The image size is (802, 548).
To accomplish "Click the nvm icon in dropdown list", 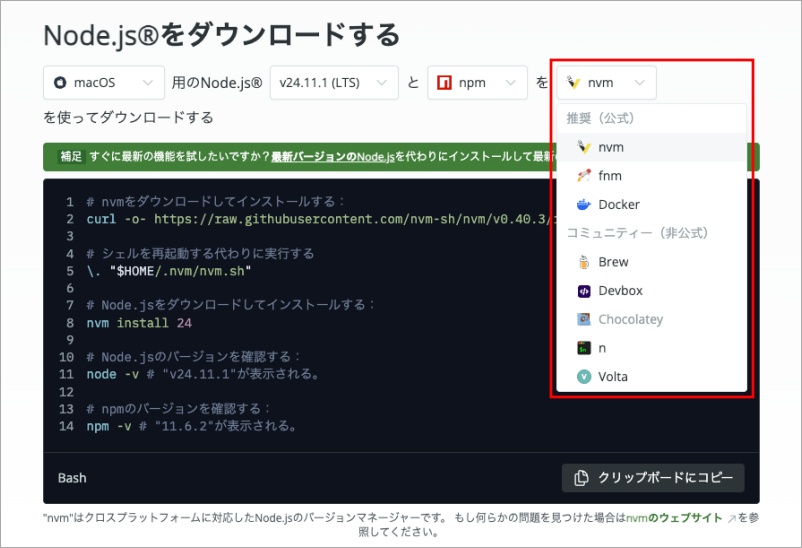I will [x=584, y=147].
